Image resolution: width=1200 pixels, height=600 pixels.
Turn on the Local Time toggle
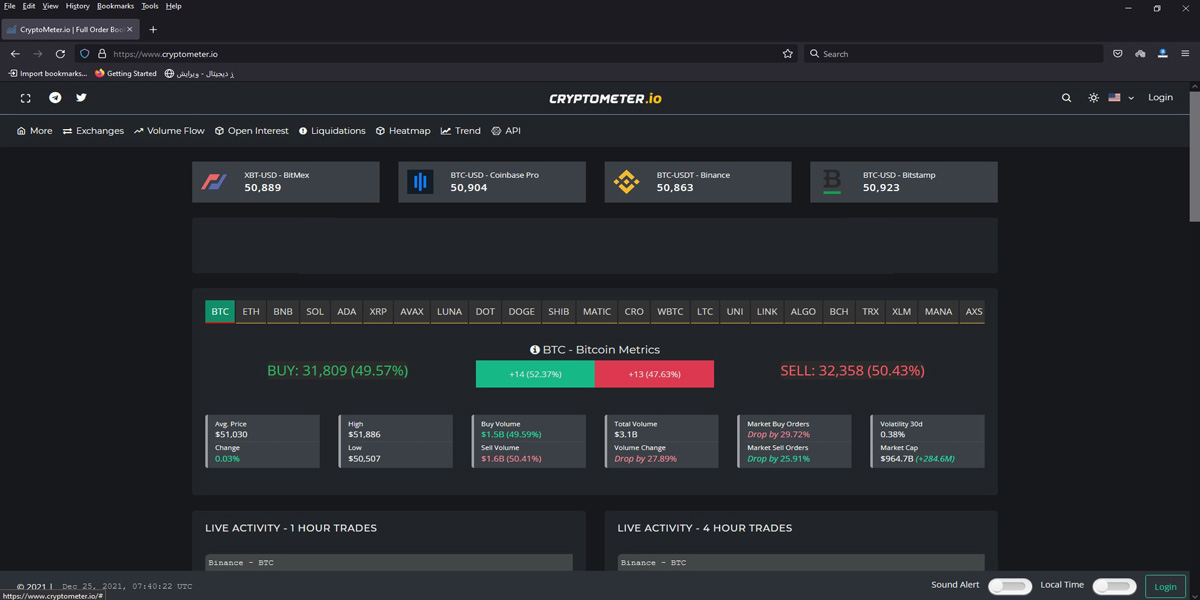point(1114,586)
